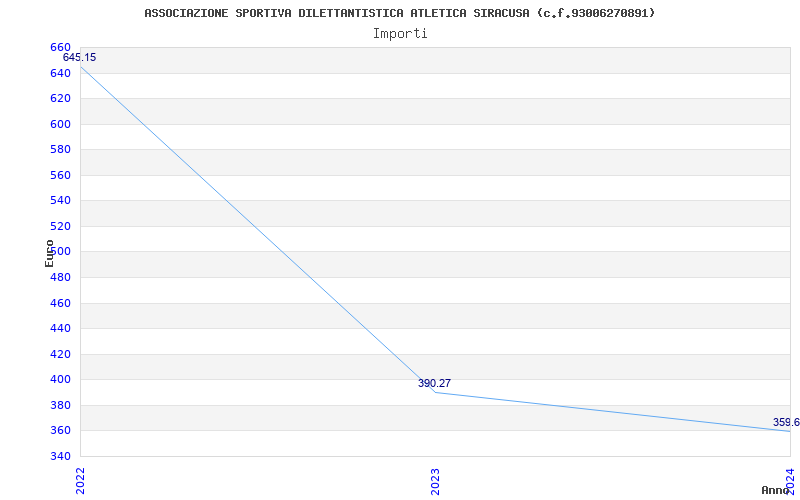
Task: Select the Anno x-axis title
Action: click(775, 490)
